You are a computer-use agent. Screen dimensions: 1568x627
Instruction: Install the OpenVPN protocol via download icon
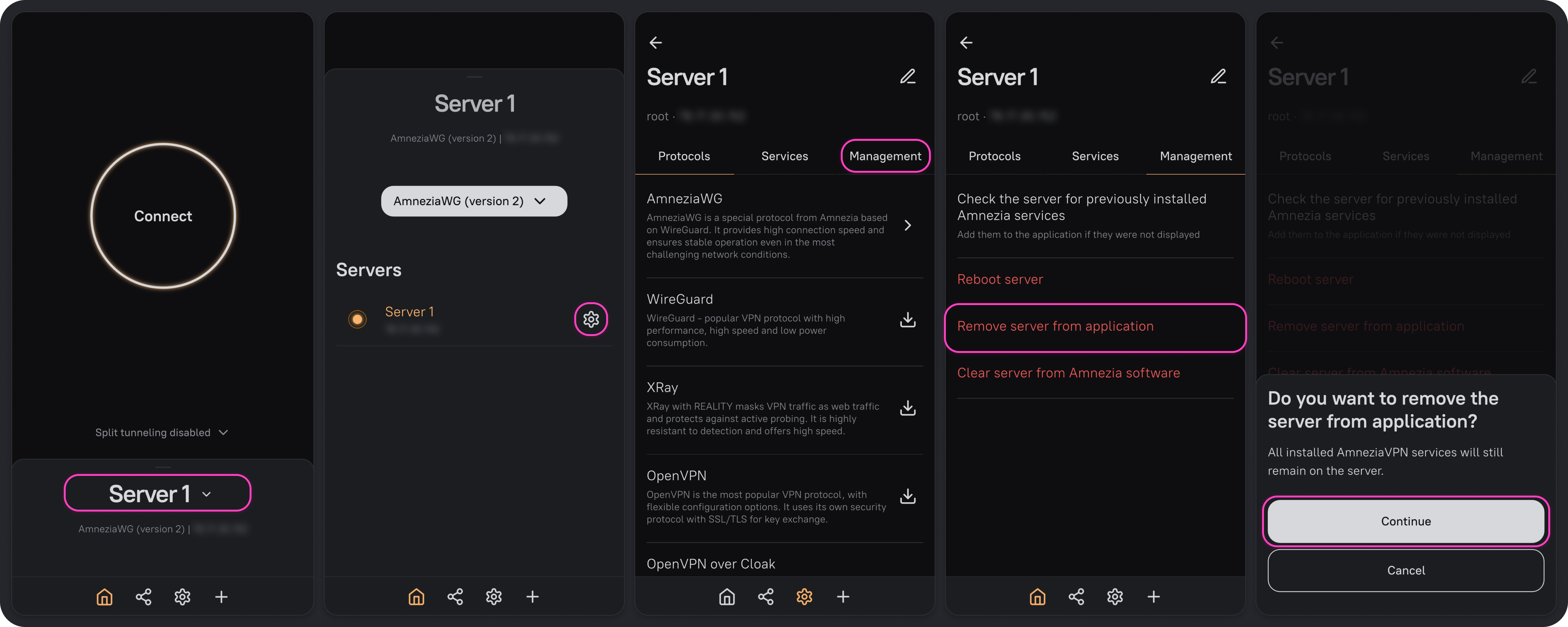908,496
